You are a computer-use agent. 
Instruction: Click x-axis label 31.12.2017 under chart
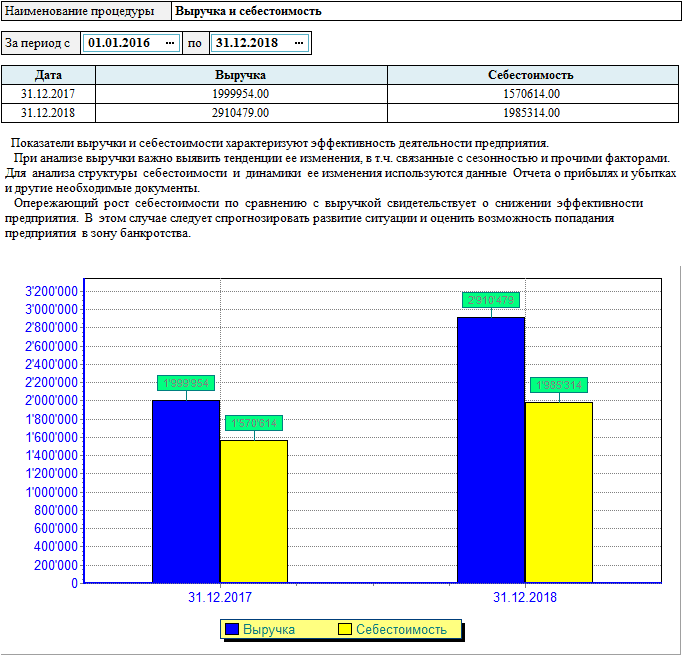coord(220,597)
